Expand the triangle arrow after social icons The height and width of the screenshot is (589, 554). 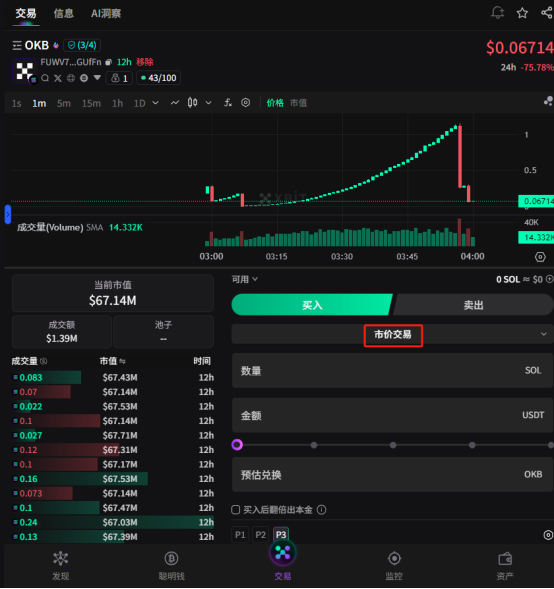coord(97,78)
